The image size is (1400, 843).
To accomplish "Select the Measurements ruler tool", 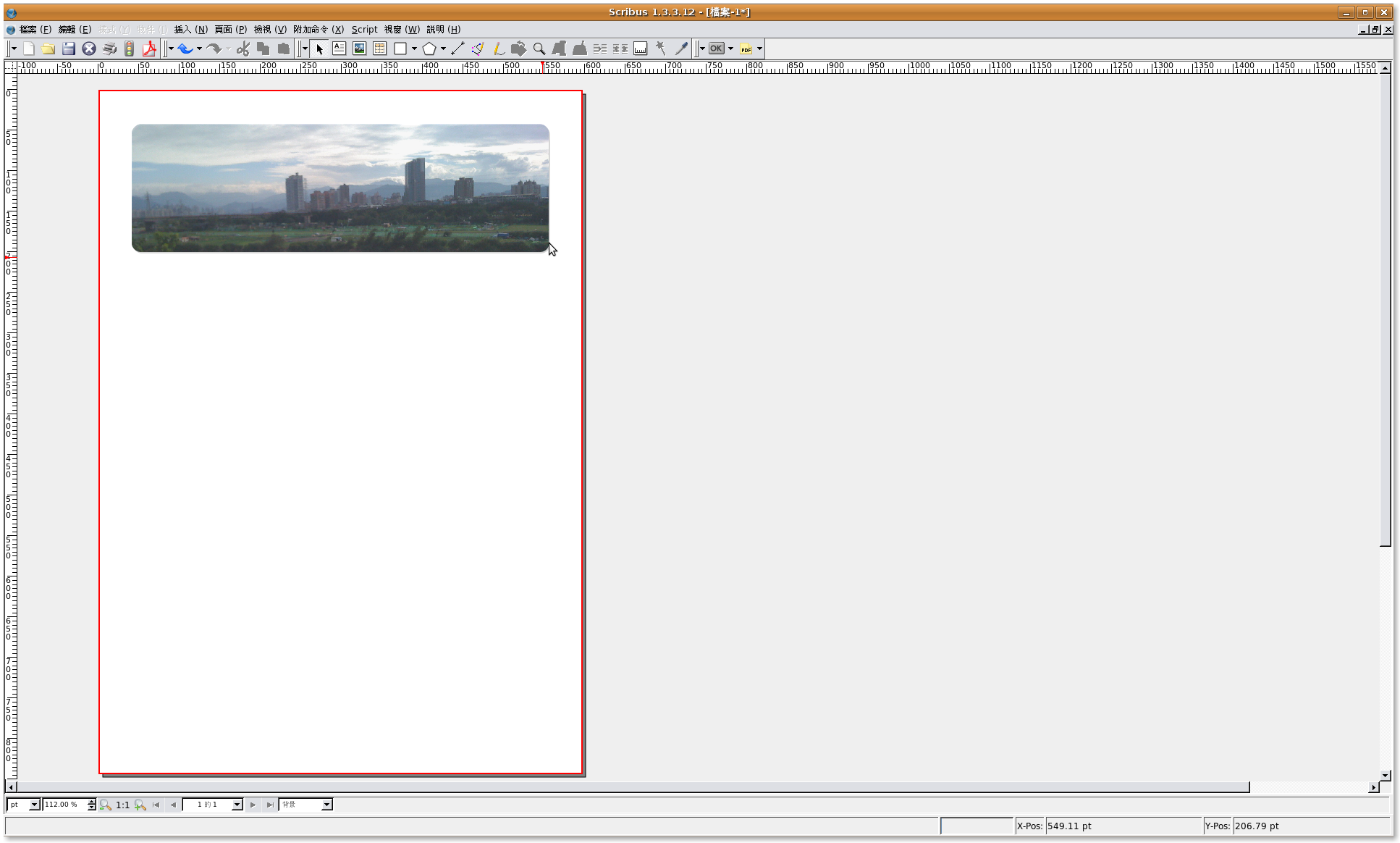I will (640, 49).
